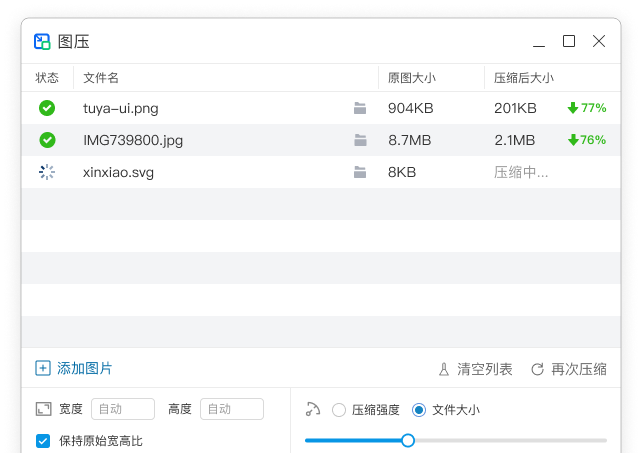The height and width of the screenshot is (471, 642).
Task: Open folder icon for xinxiao.svg
Action: [360, 172]
